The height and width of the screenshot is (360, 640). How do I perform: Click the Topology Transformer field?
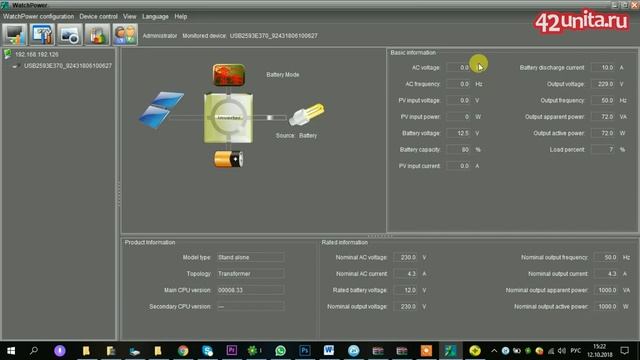point(250,274)
